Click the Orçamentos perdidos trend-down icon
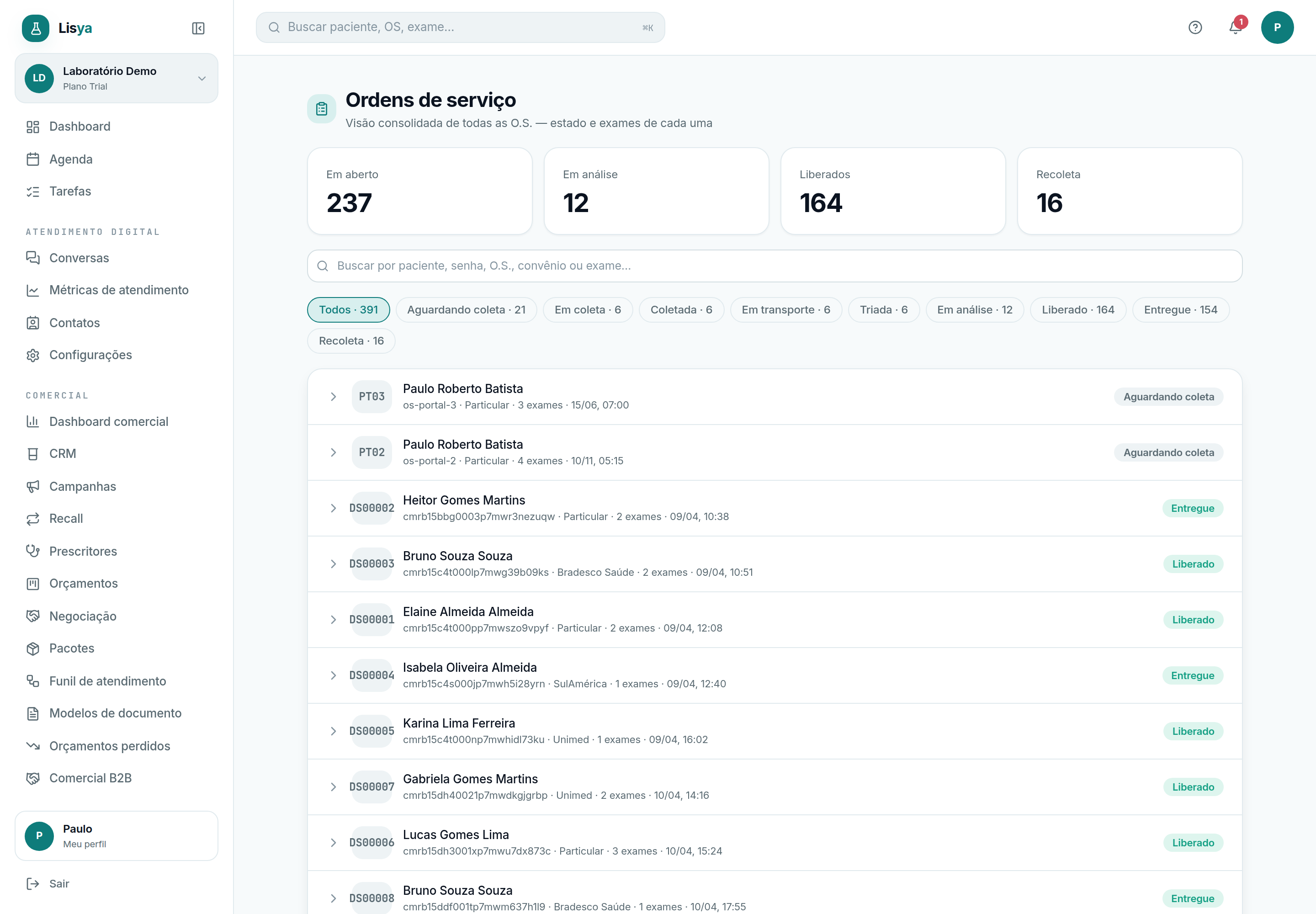The image size is (1316, 914). (x=32, y=746)
